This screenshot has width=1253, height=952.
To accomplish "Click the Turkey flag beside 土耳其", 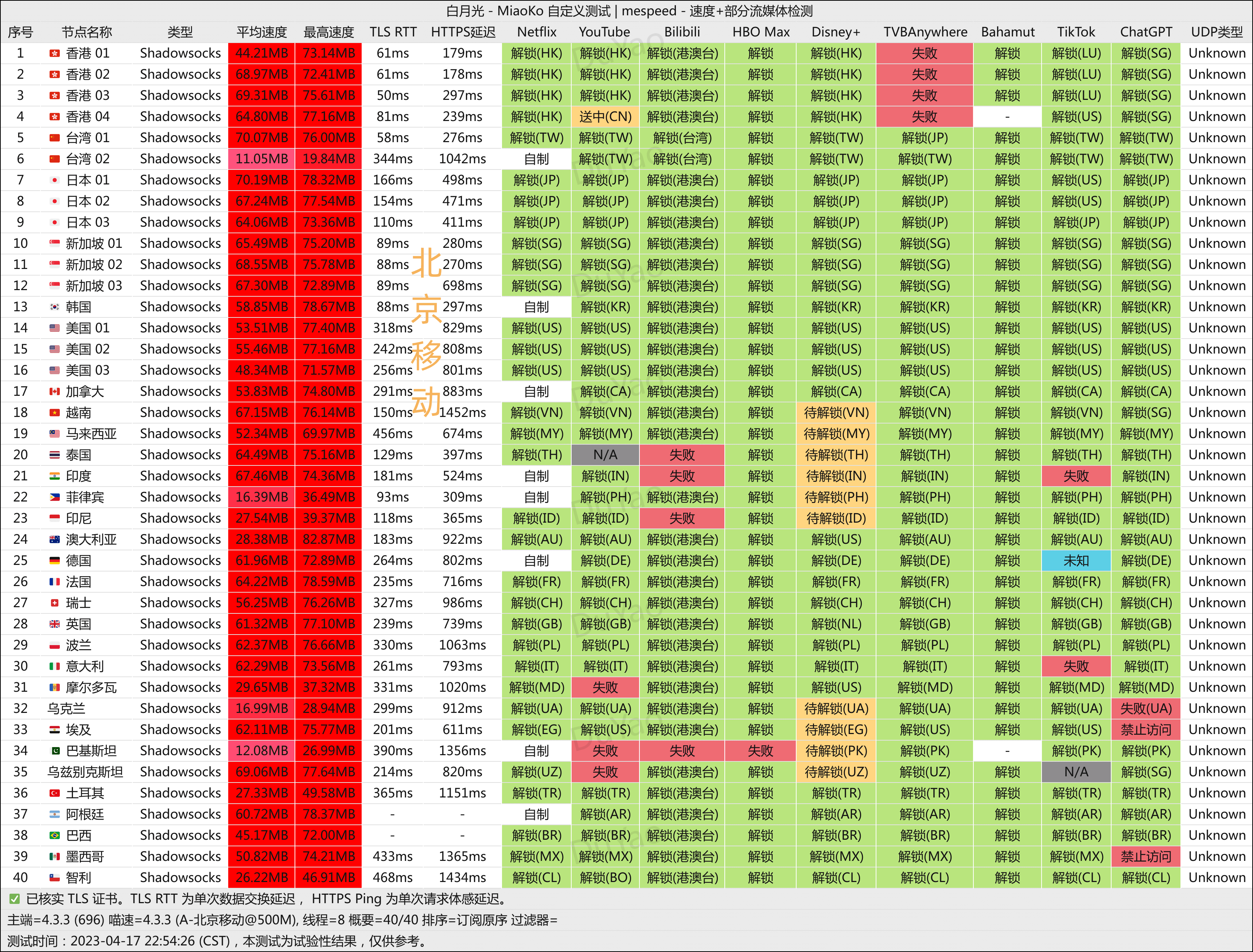I will pos(54,793).
